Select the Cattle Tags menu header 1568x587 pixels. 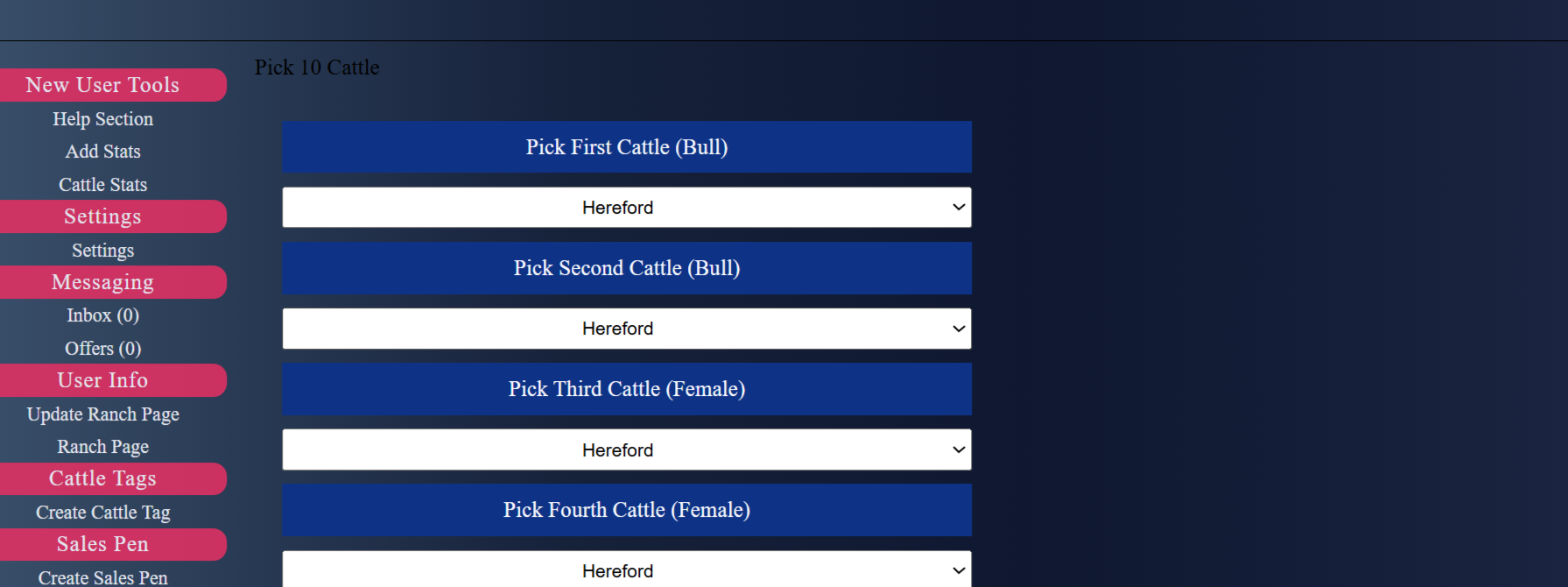click(102, 478)
